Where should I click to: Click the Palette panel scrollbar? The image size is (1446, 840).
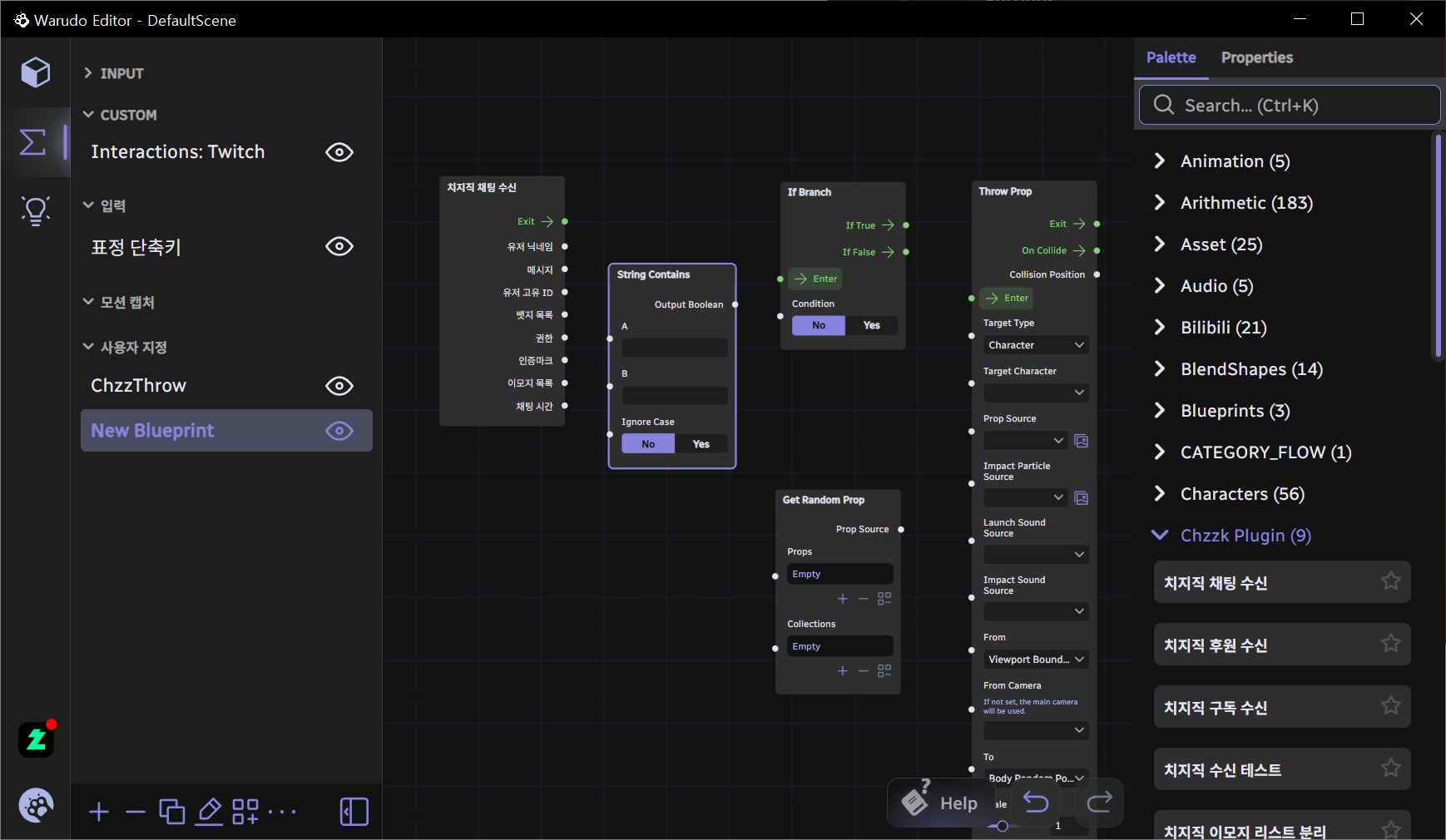coord(1437,246)
